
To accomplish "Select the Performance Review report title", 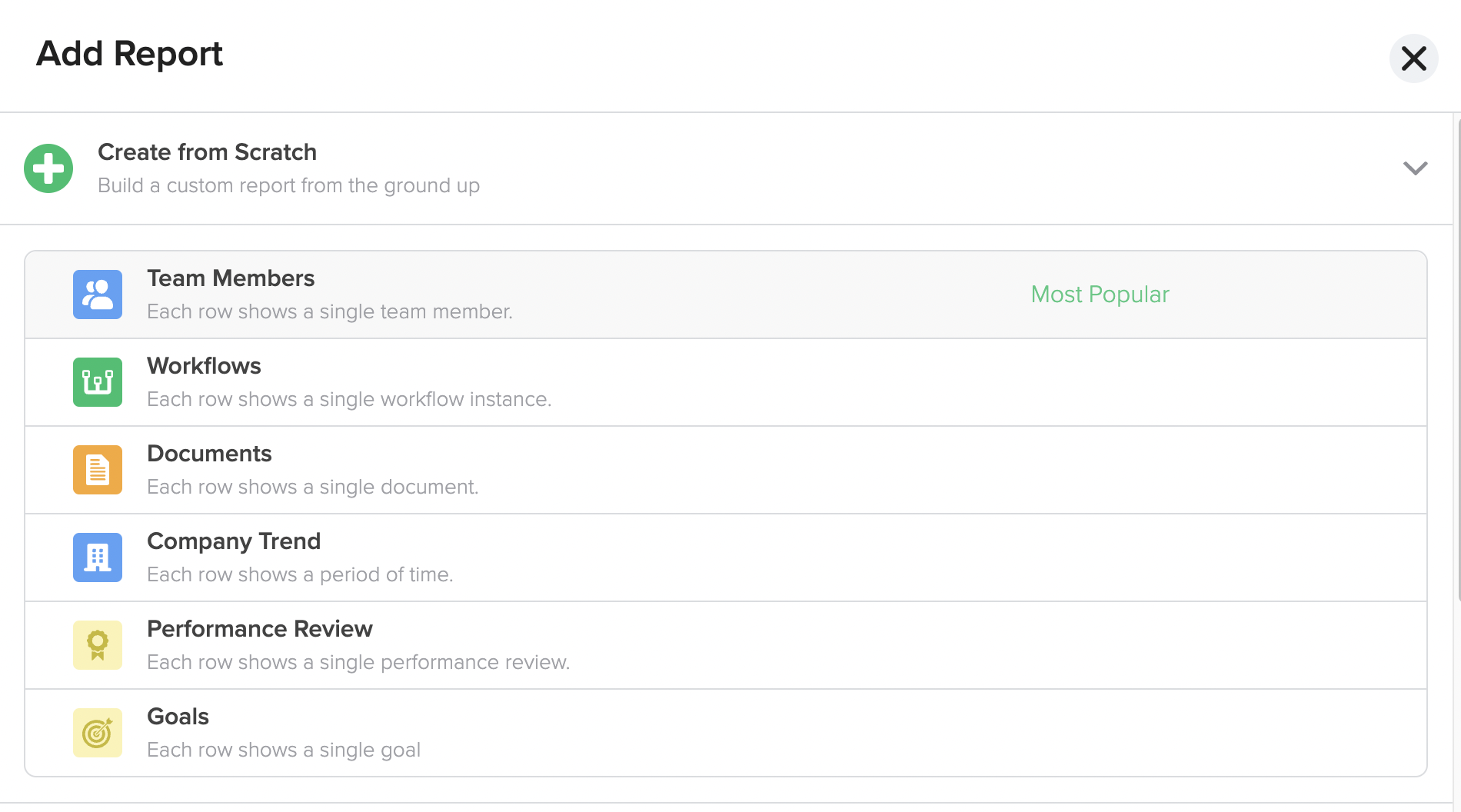I will pyautogui.click(x=259, y=629).
